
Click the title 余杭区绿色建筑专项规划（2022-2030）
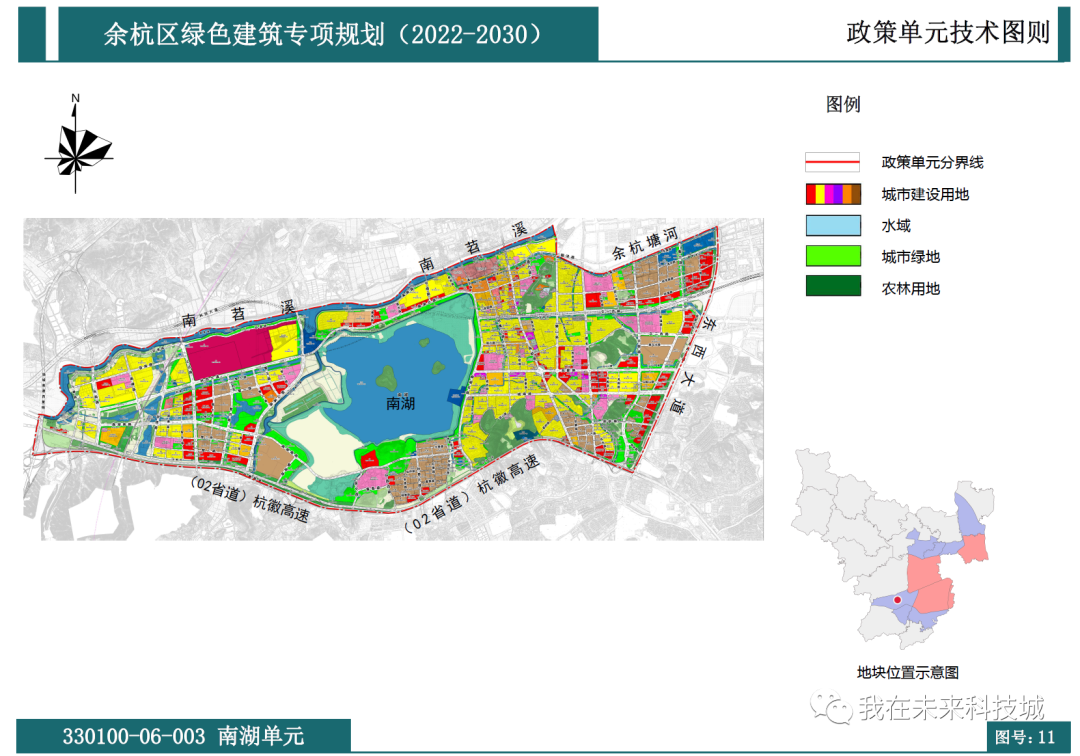[325, 34]
